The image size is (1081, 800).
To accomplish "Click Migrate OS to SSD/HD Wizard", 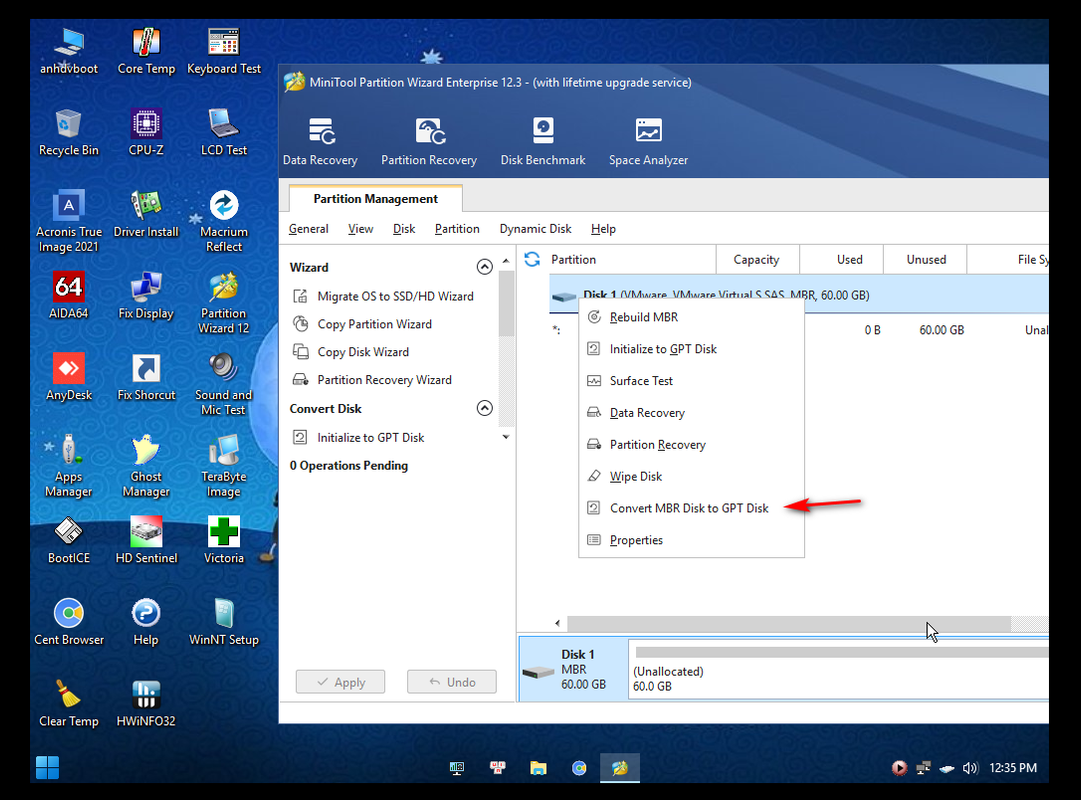I will [x=384, y=297].
